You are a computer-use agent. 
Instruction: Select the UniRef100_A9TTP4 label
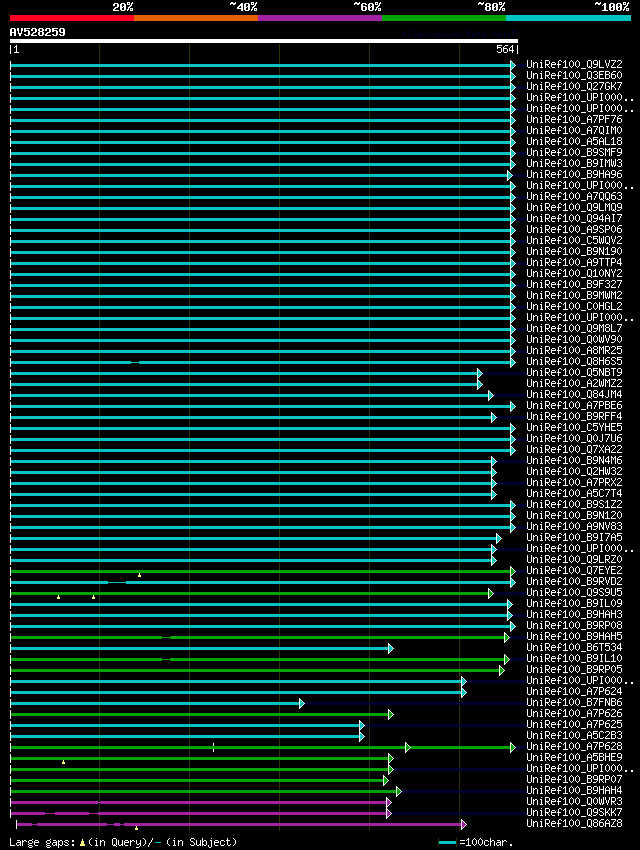574,262
